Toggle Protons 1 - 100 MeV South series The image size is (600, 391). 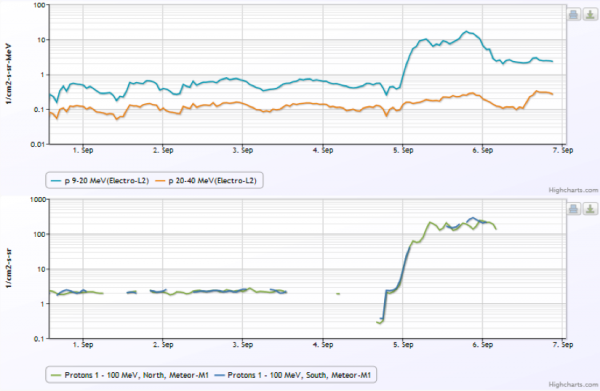tap(293, 375)
